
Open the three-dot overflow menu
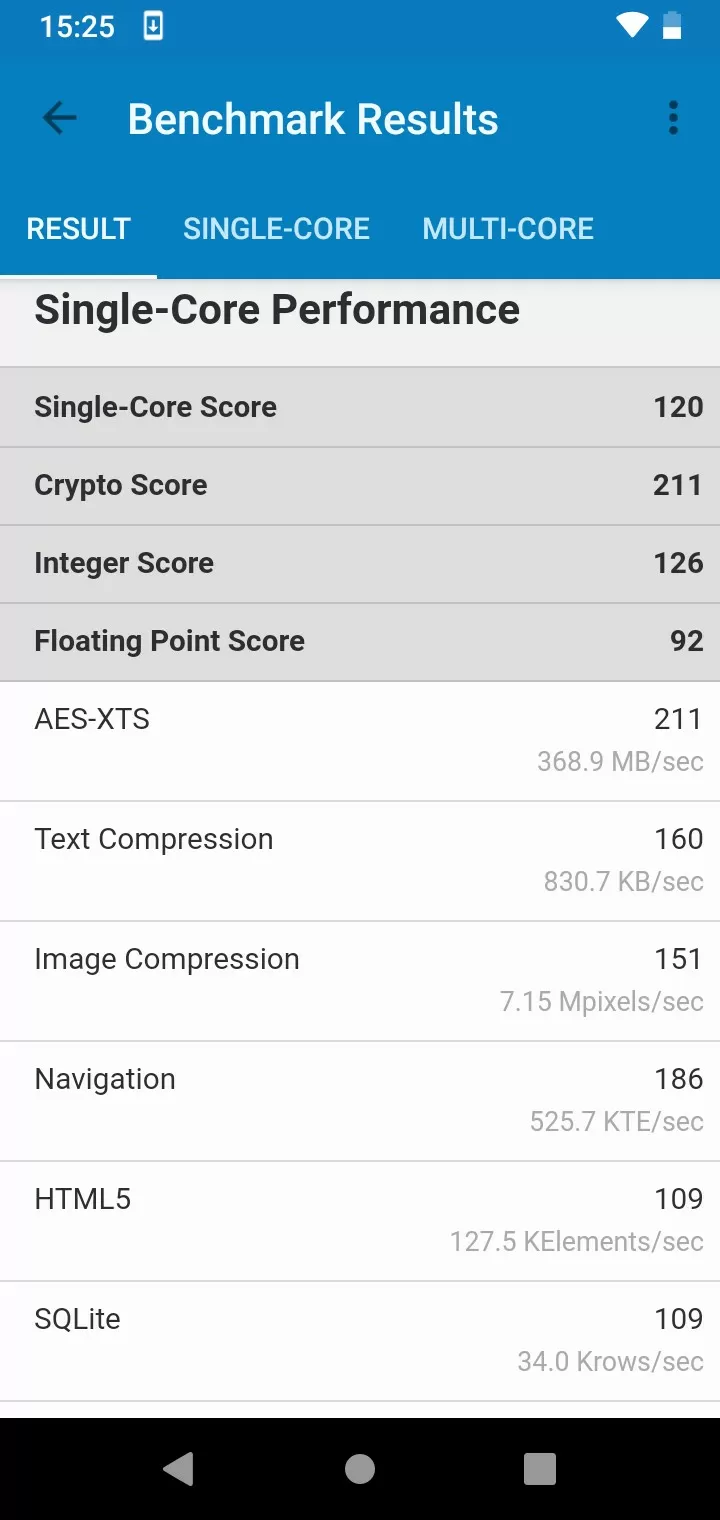tap(673, 119)
